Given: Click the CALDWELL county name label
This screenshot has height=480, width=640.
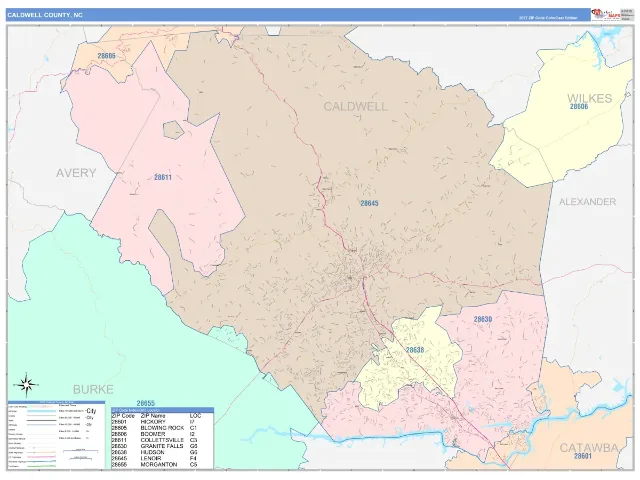Looking at the screenshot, I should click(356, 107).
